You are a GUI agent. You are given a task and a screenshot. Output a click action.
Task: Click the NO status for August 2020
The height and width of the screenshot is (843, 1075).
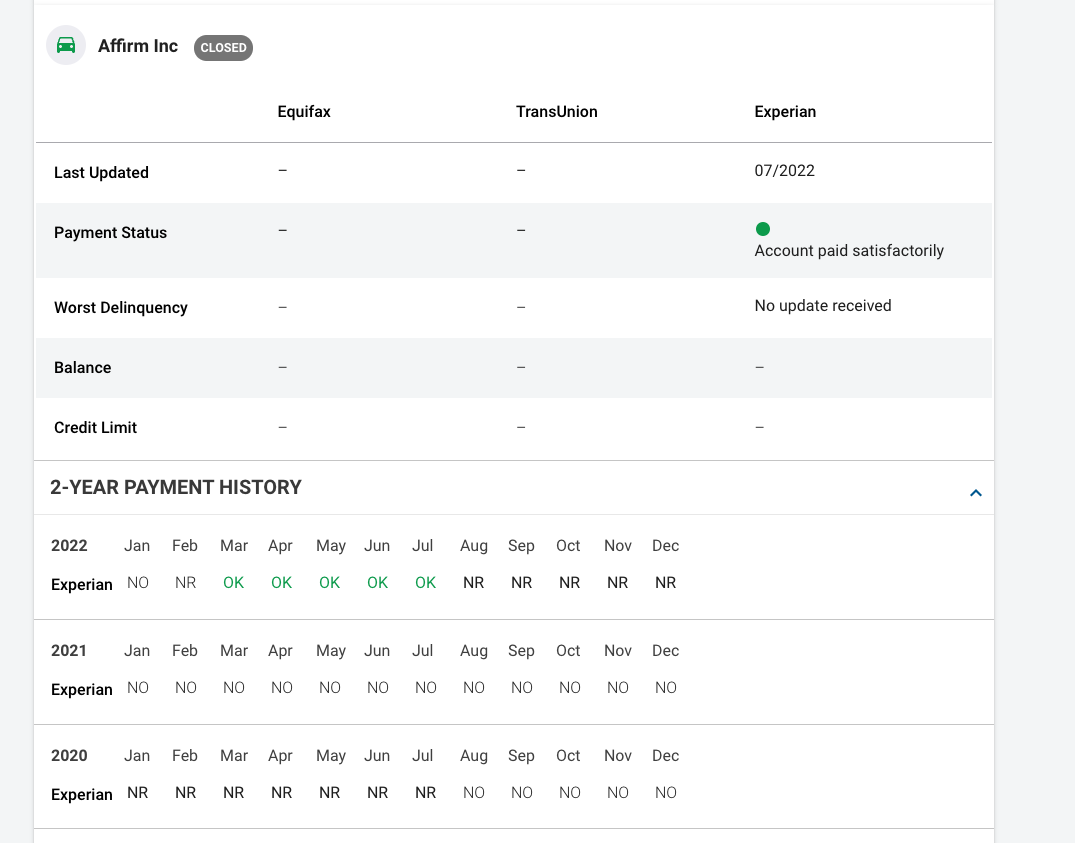[474, 792]
